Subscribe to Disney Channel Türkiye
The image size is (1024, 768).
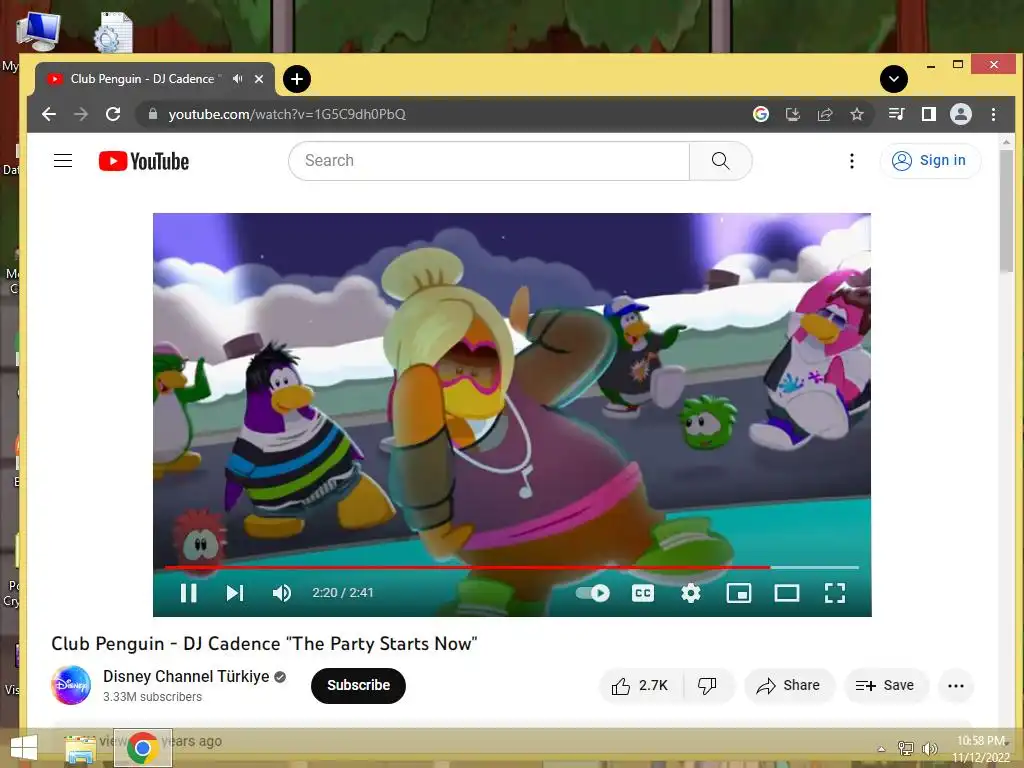pos(358,685)
